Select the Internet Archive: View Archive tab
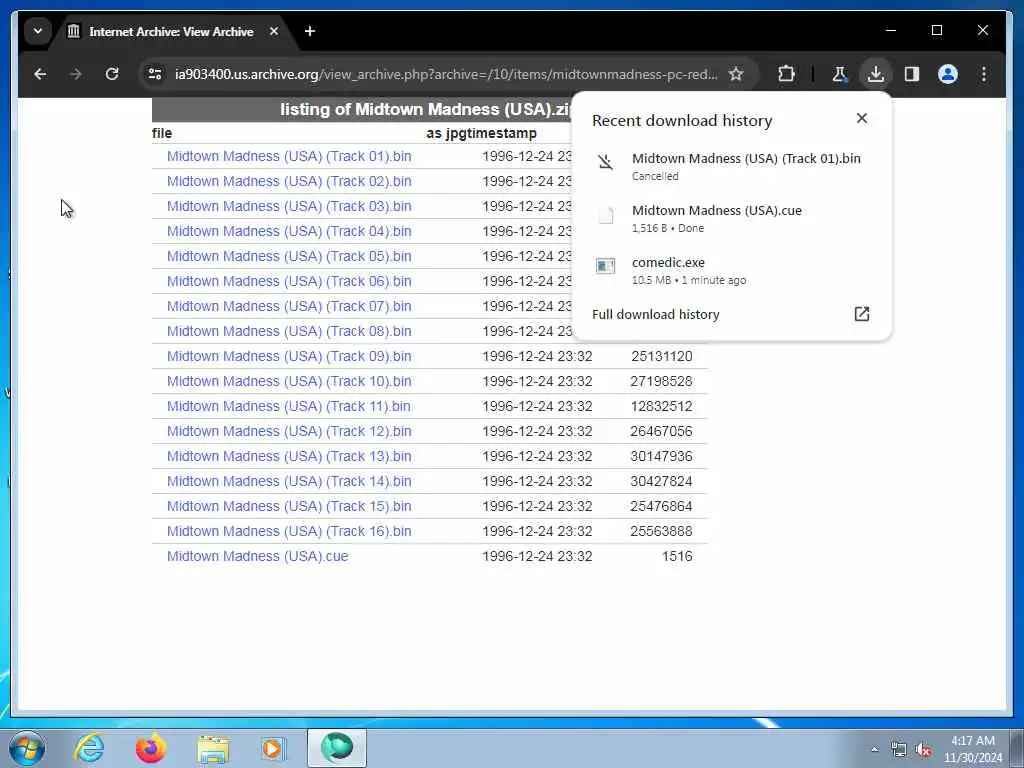Image resolution: width=1024 pixels, height=768 pixels. click(171, 31)
